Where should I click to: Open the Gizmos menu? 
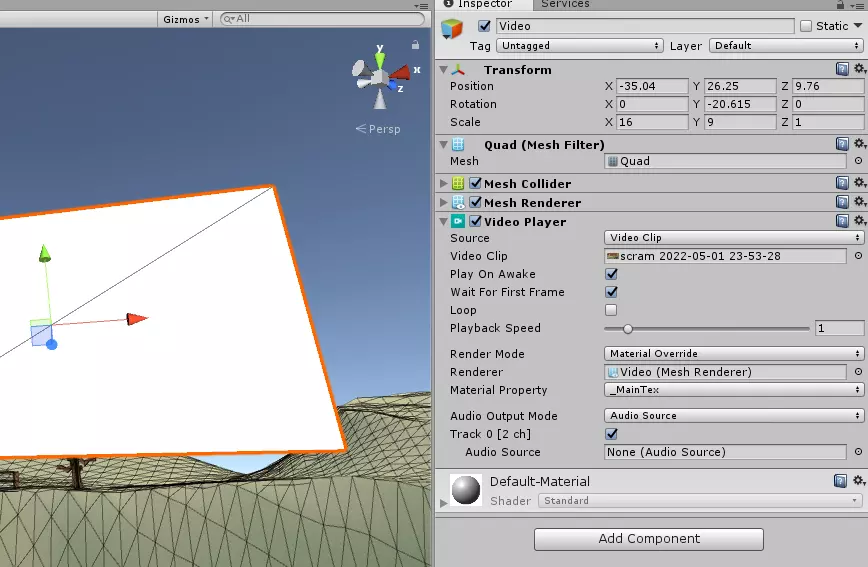[x=186, y=19]
